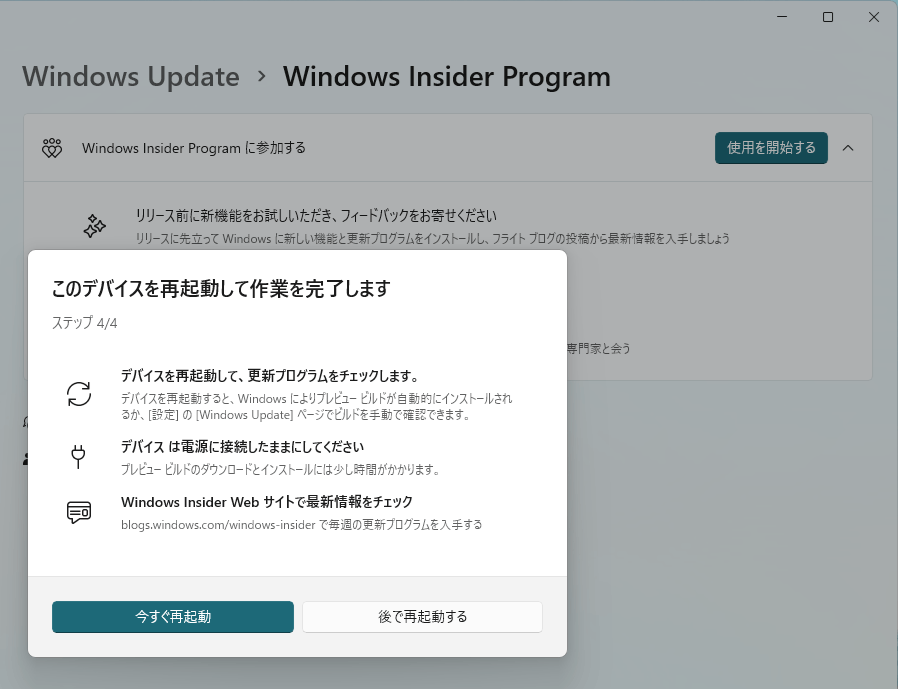This screenshot has width=898, height=689.
Task: Click the 使用を開始する button
Action: (x=771, y=148)
